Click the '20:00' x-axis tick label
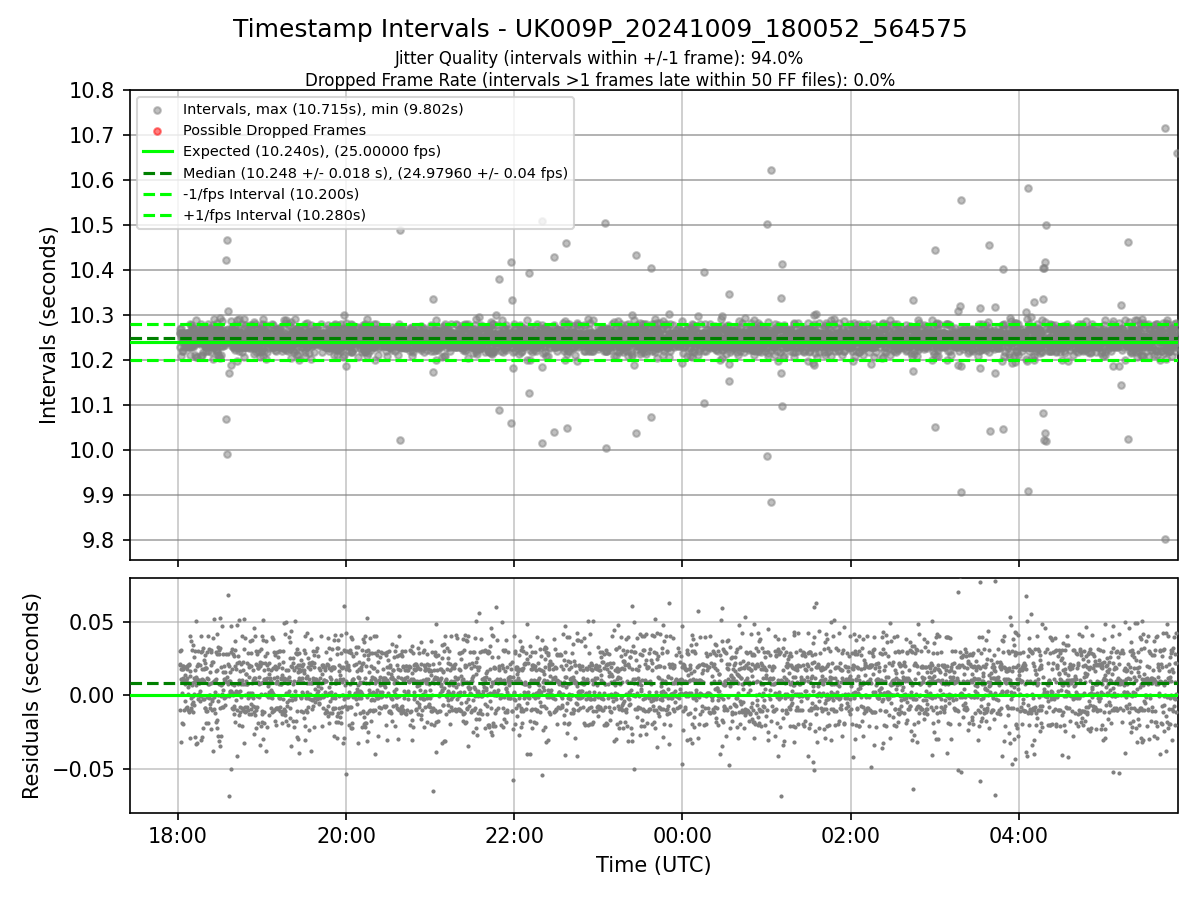Viewport: 1200px width, 900px height. pos(346,834)
